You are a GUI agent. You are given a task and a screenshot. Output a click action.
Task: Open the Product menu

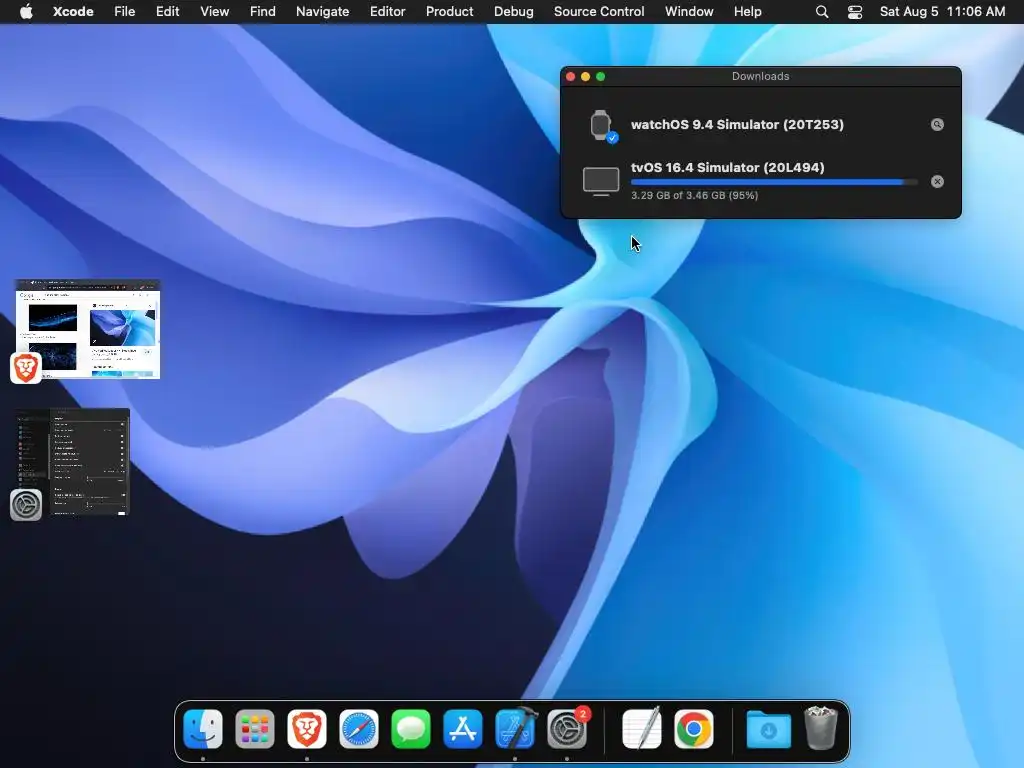tap(449, 12)
